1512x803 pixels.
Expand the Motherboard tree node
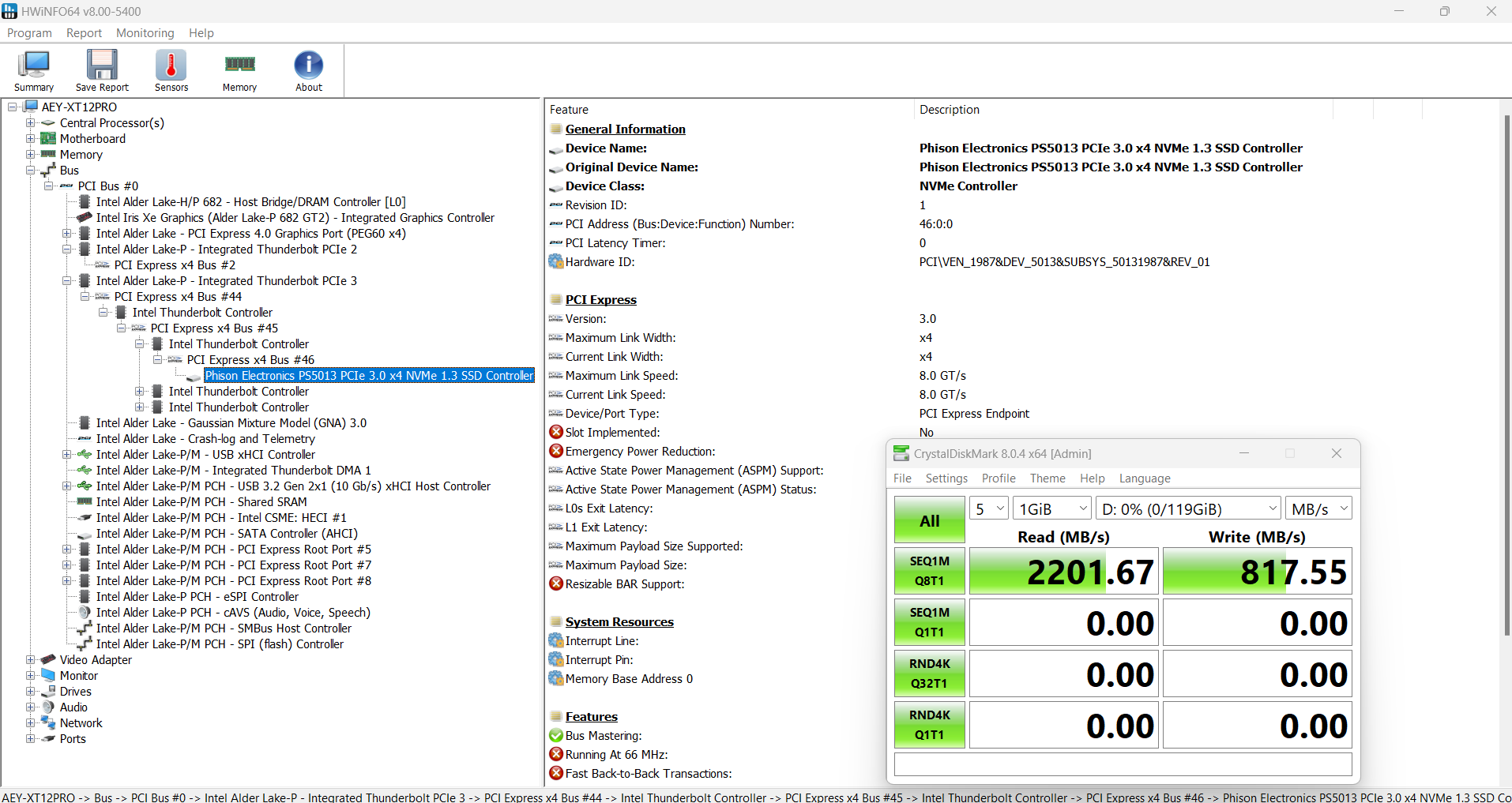pos(30,139)
